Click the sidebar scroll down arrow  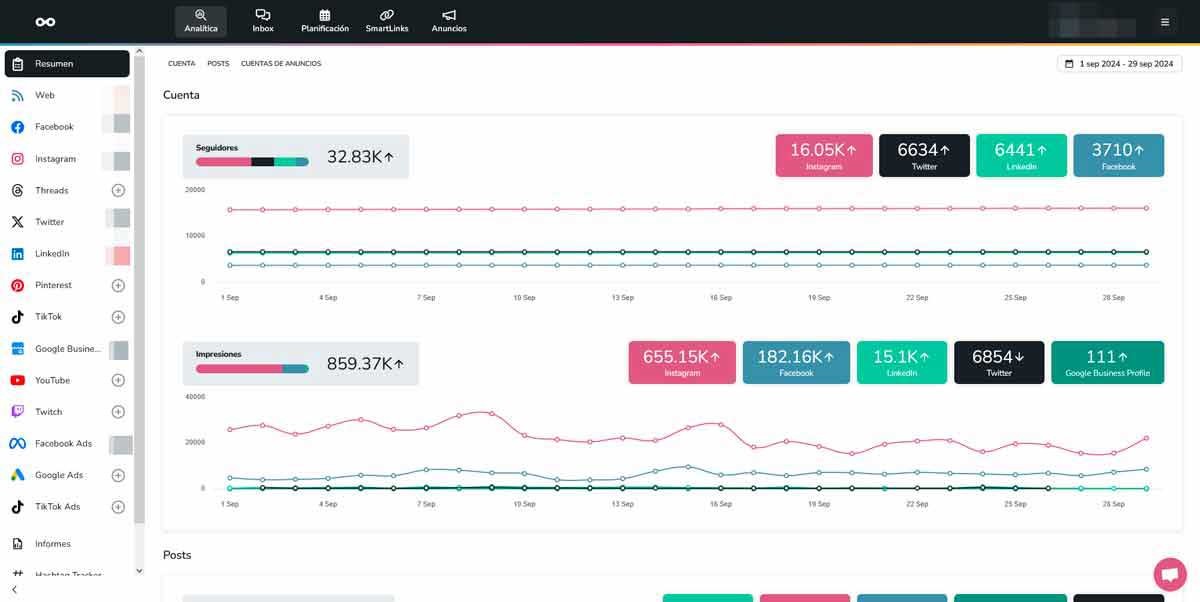coord(139,571)
